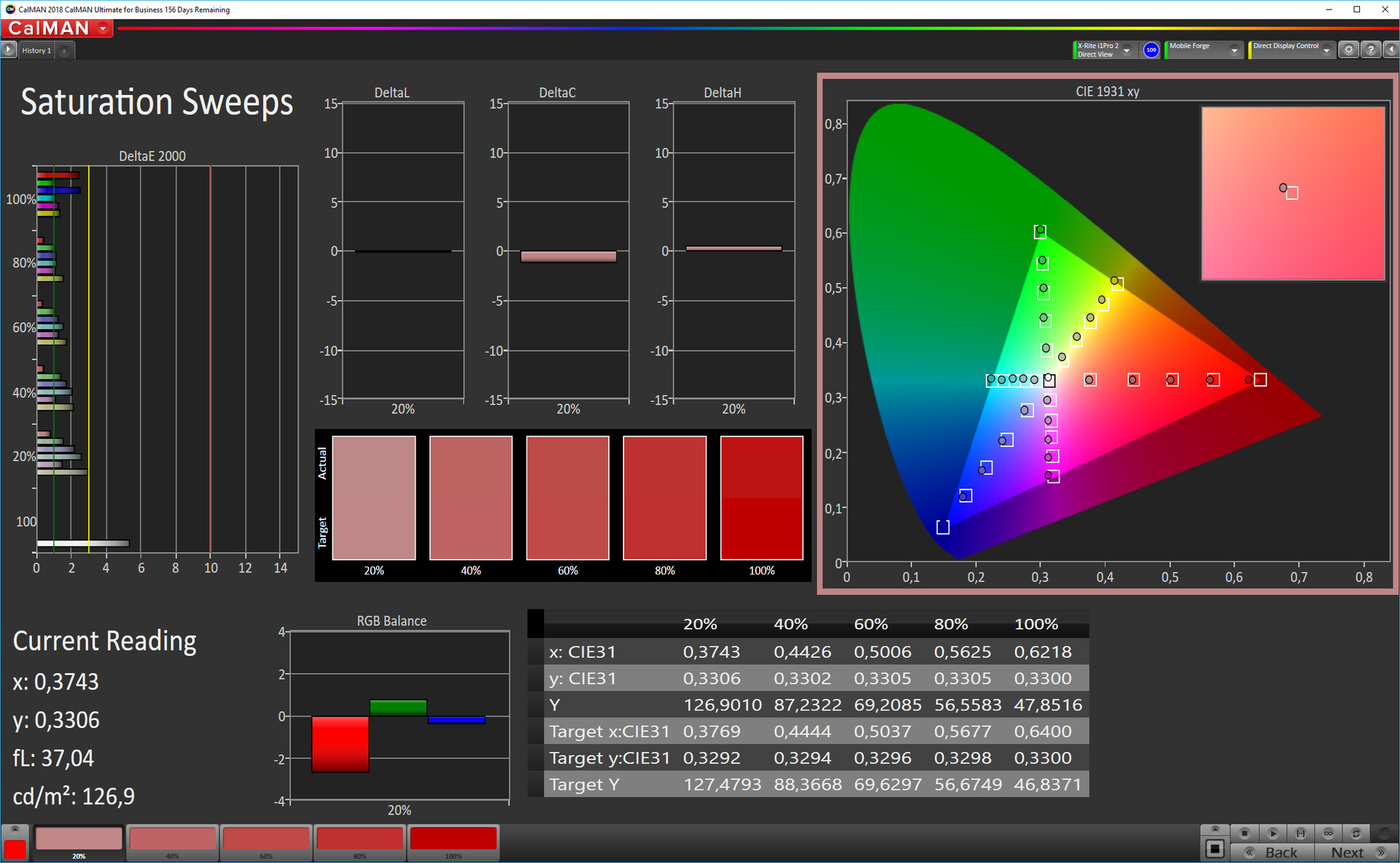Select the History 1 tab

point(36,50)
